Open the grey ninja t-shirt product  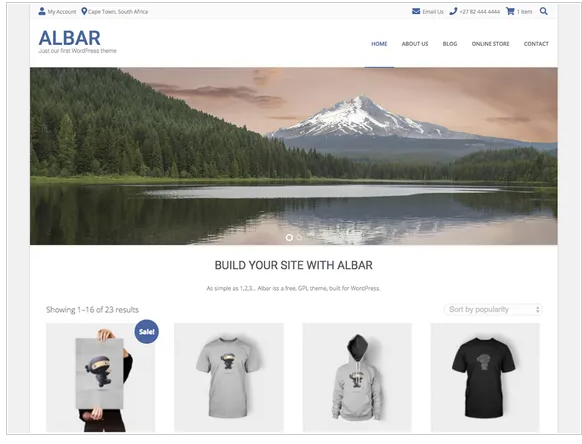[x=229, y=378]
